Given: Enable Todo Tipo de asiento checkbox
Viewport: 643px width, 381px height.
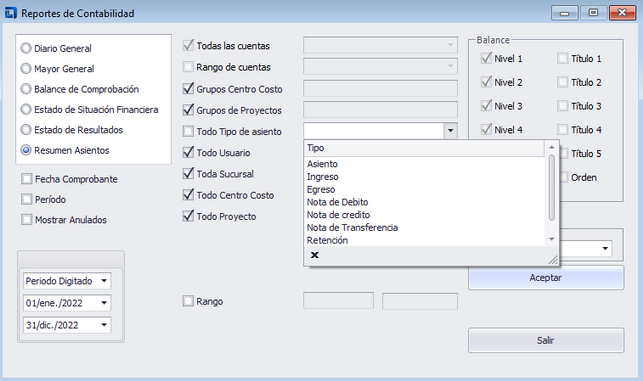Looking at the screenshot, I should coord(188,131).
